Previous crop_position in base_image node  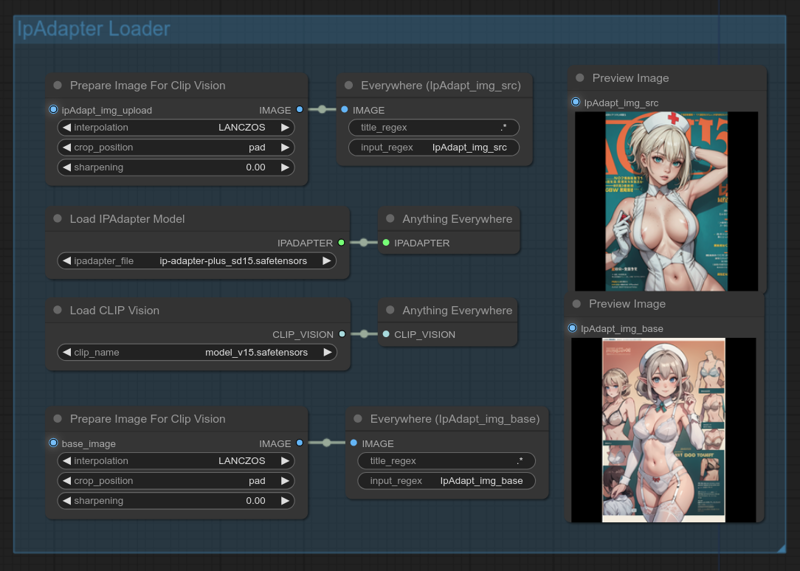[x=67, y=480]
